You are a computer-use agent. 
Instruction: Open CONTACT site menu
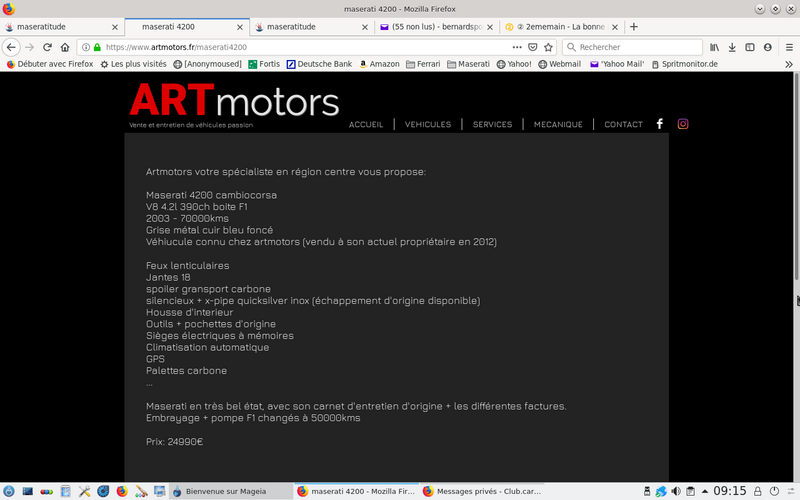pyautogui.click(x=623, y=124)
